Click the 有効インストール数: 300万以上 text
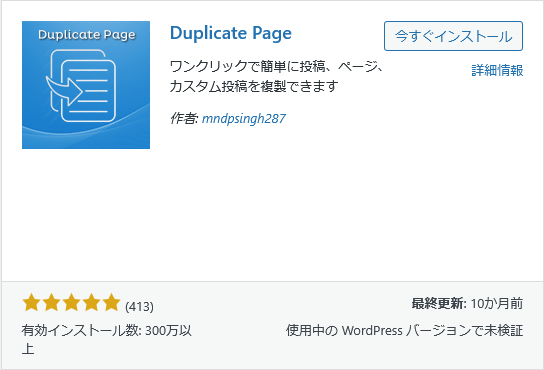The height and width of the screenshot is (370, 544). pyautogui.click(x=107, y=339)
